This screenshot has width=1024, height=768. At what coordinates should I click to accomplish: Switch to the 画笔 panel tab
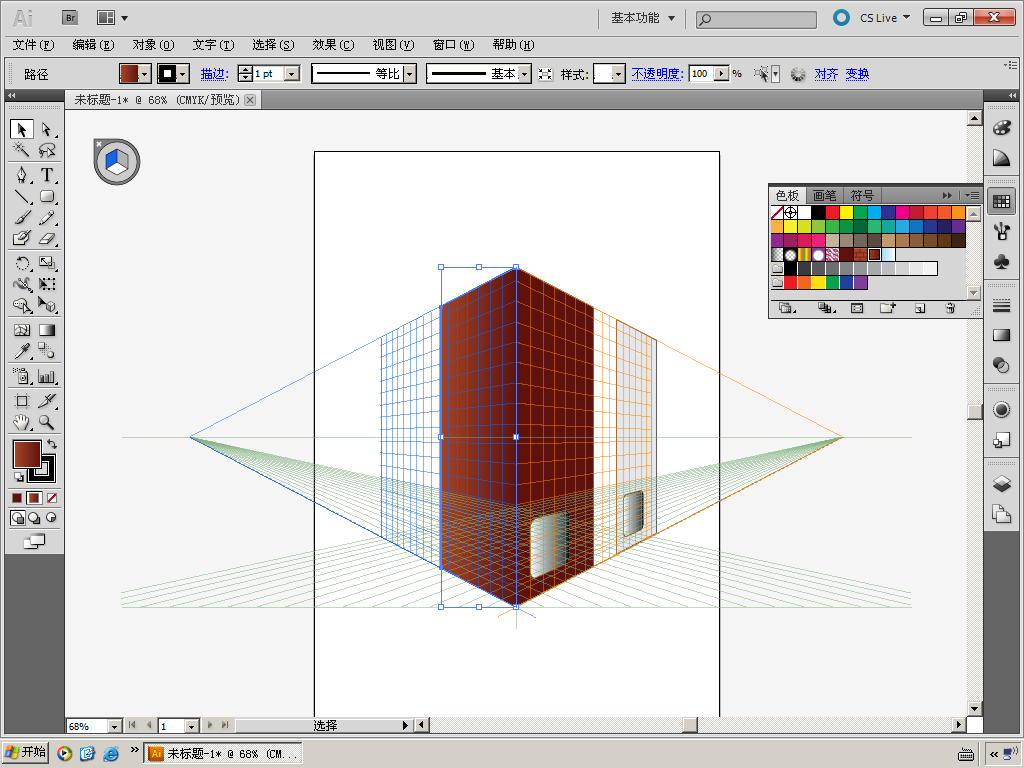pyautogui.click(x=824, y=196)
